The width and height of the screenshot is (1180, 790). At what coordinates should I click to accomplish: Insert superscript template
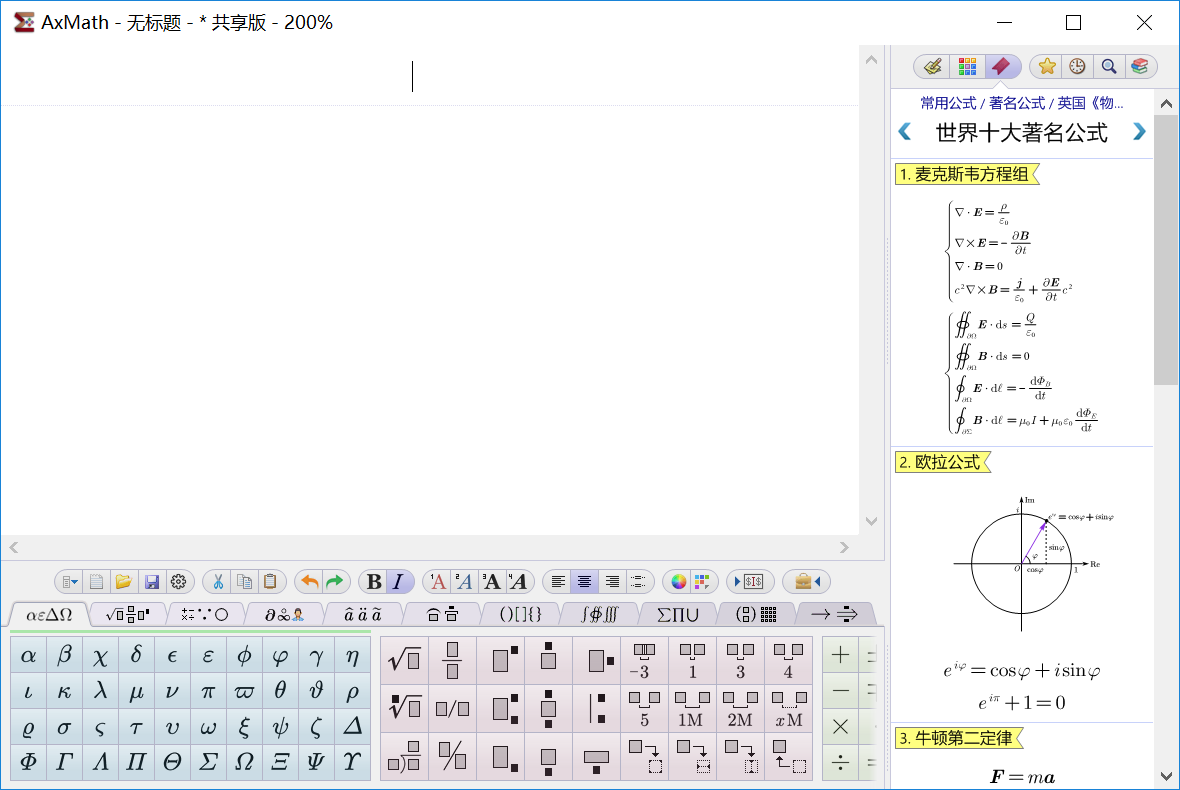501,661
